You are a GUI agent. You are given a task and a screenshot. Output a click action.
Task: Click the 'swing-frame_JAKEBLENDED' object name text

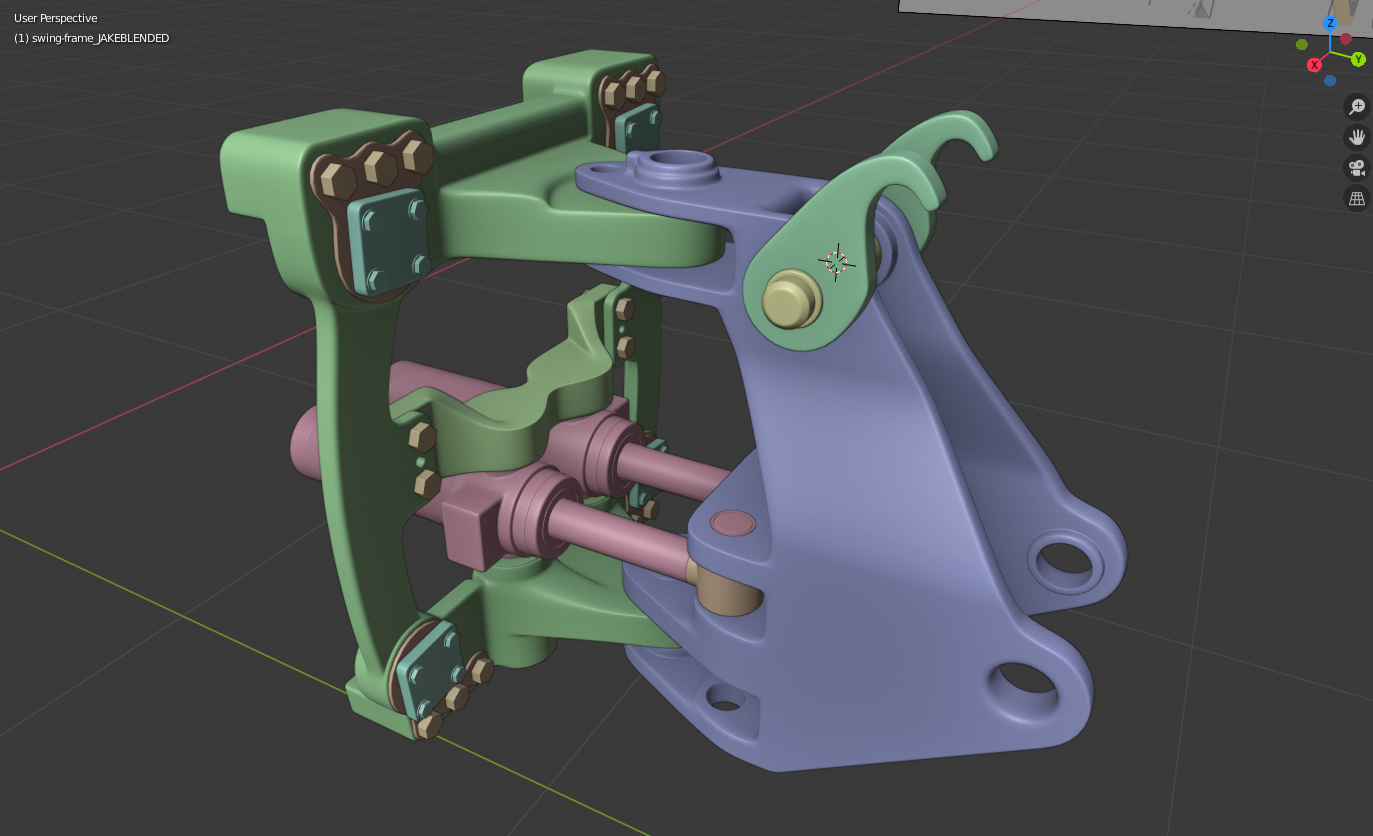pyautogui.click(x=102, y=38)
